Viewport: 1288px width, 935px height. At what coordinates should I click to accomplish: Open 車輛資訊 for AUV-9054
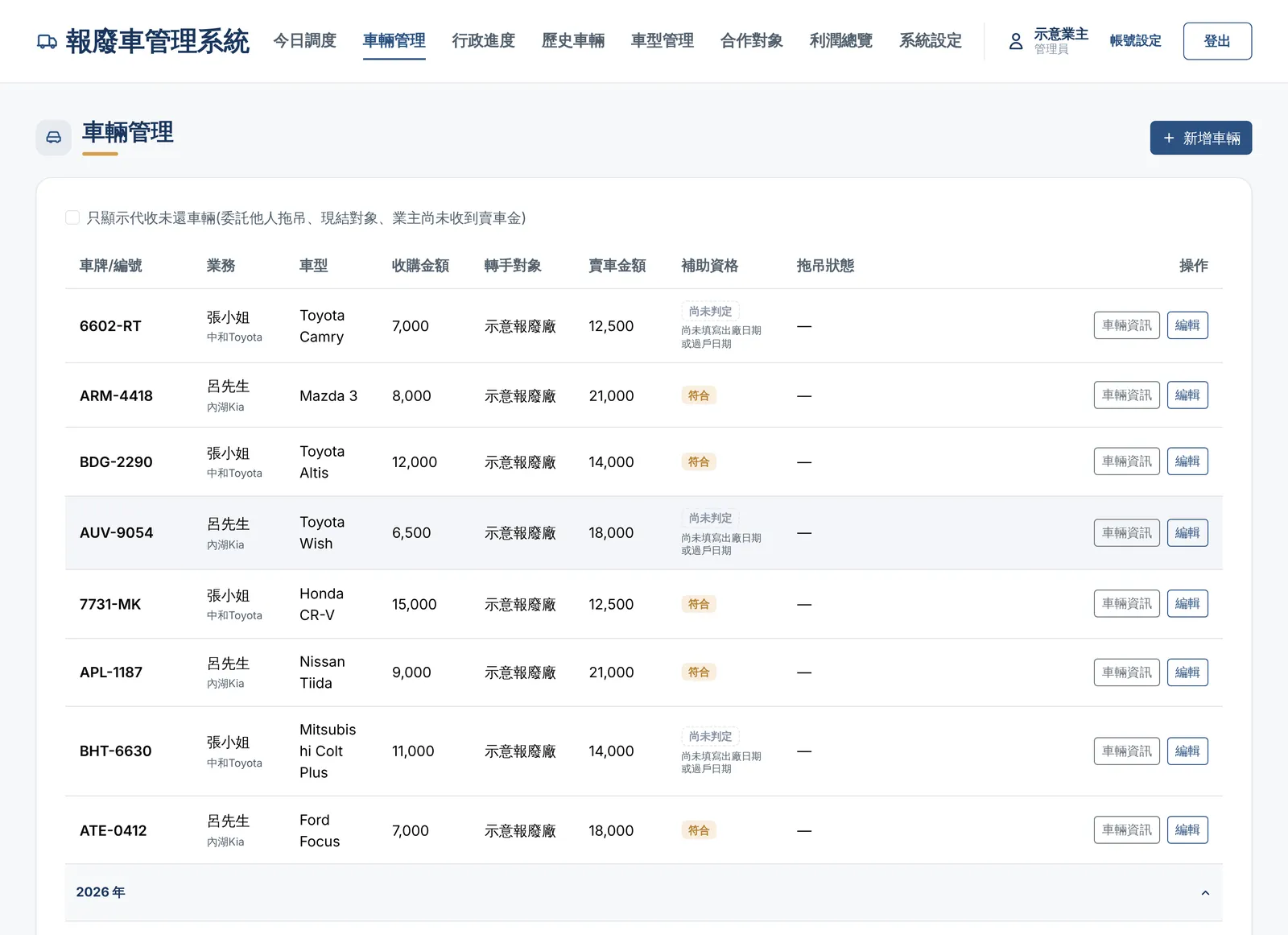[x=1126, y=533]
